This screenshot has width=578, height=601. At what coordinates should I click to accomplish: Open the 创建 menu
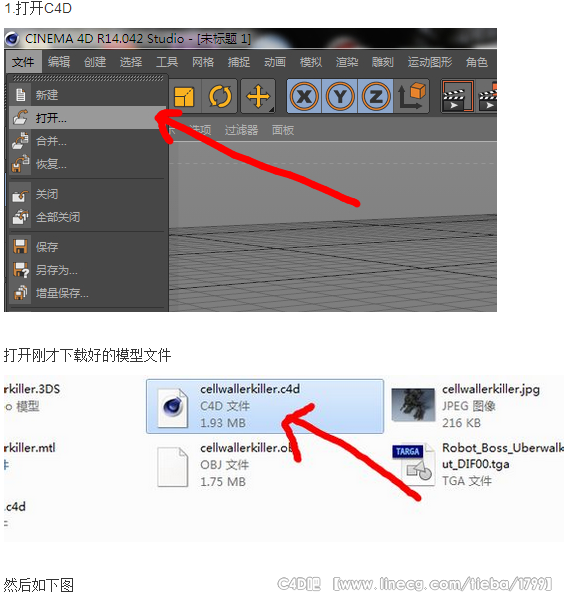coord(95,62)
